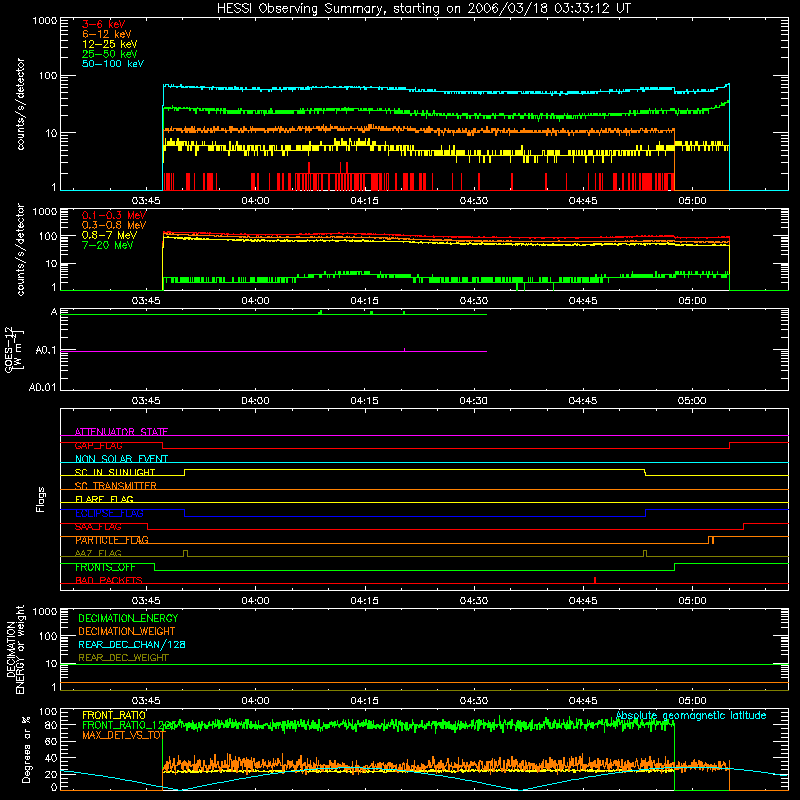This screenshot has height=800, width=800.
Task: Click the SC_IN_SUNLIGHT flag label
Action: (x=115, y=472)
